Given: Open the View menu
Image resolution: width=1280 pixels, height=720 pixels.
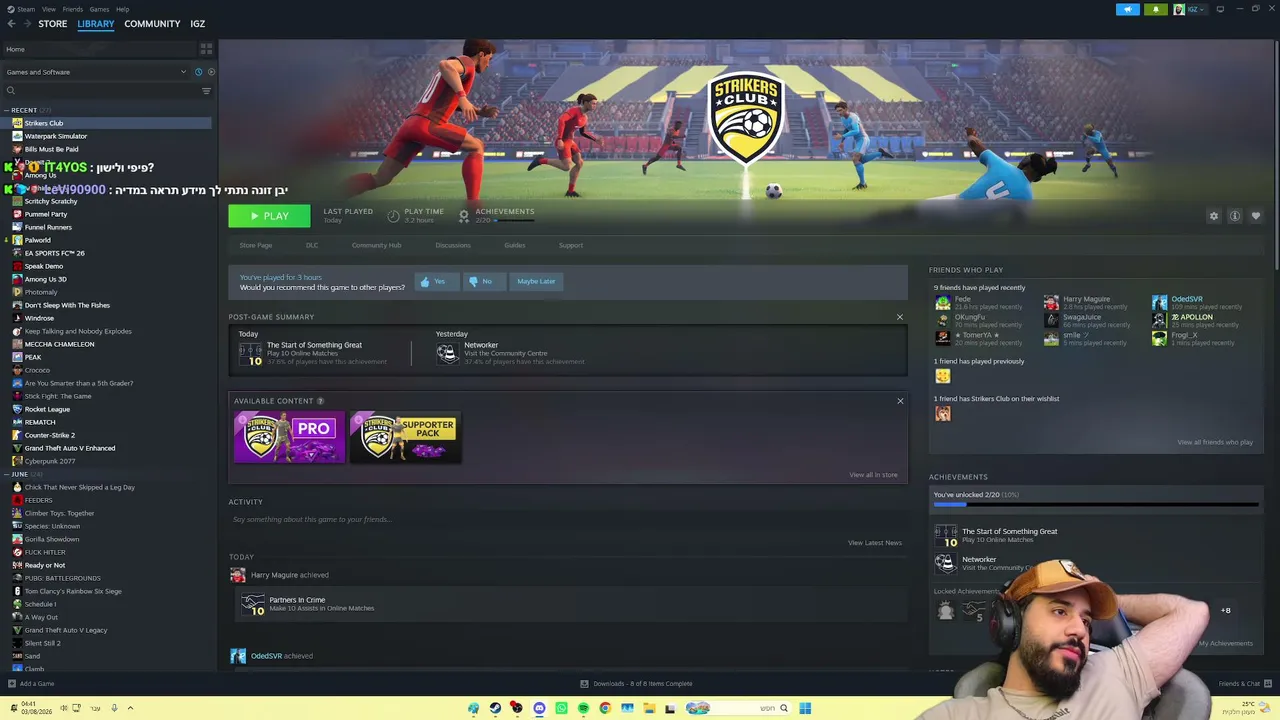Looking at the screenshot, I should pos(49,9).
